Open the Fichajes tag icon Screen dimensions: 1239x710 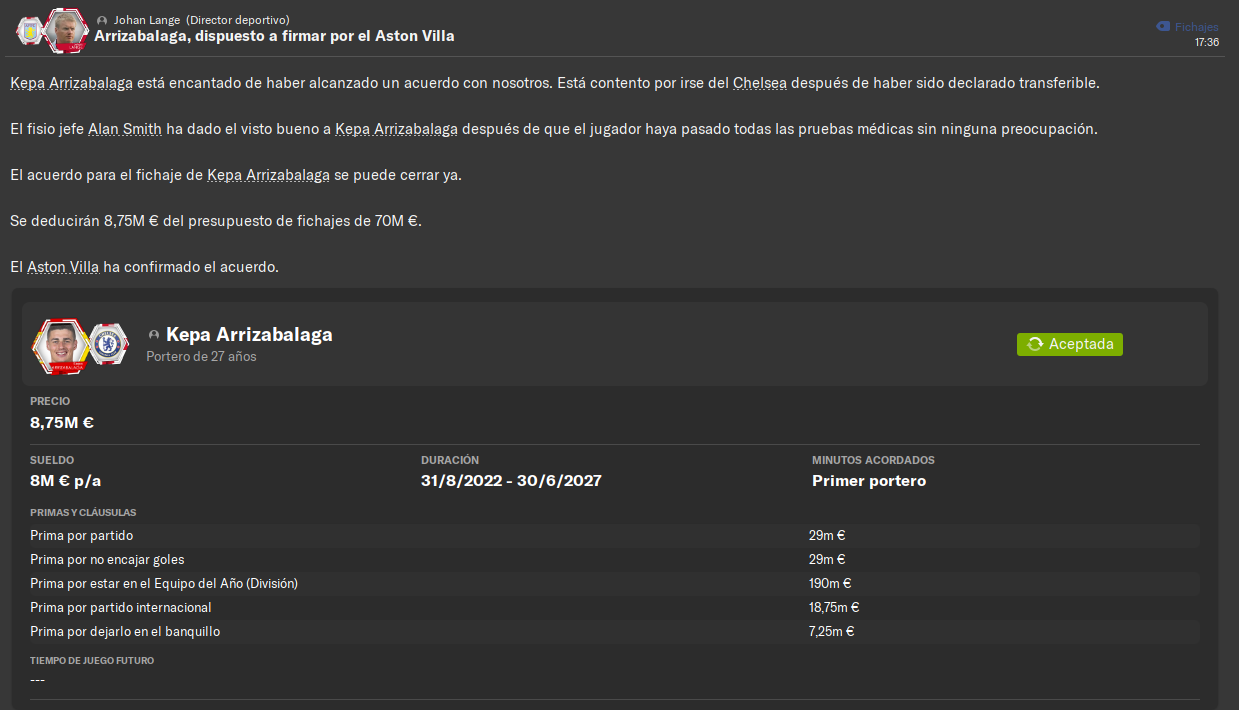1163,27
